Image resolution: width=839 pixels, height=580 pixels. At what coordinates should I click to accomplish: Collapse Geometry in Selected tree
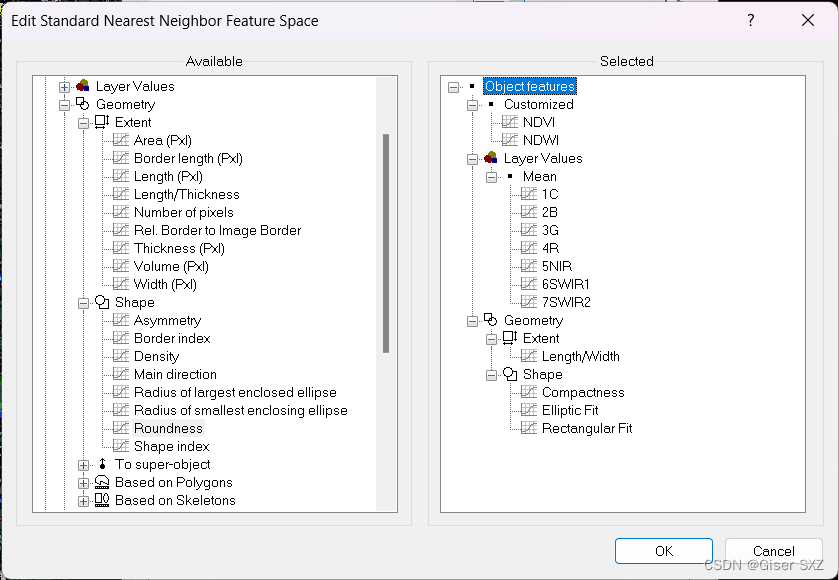(472, 321)
